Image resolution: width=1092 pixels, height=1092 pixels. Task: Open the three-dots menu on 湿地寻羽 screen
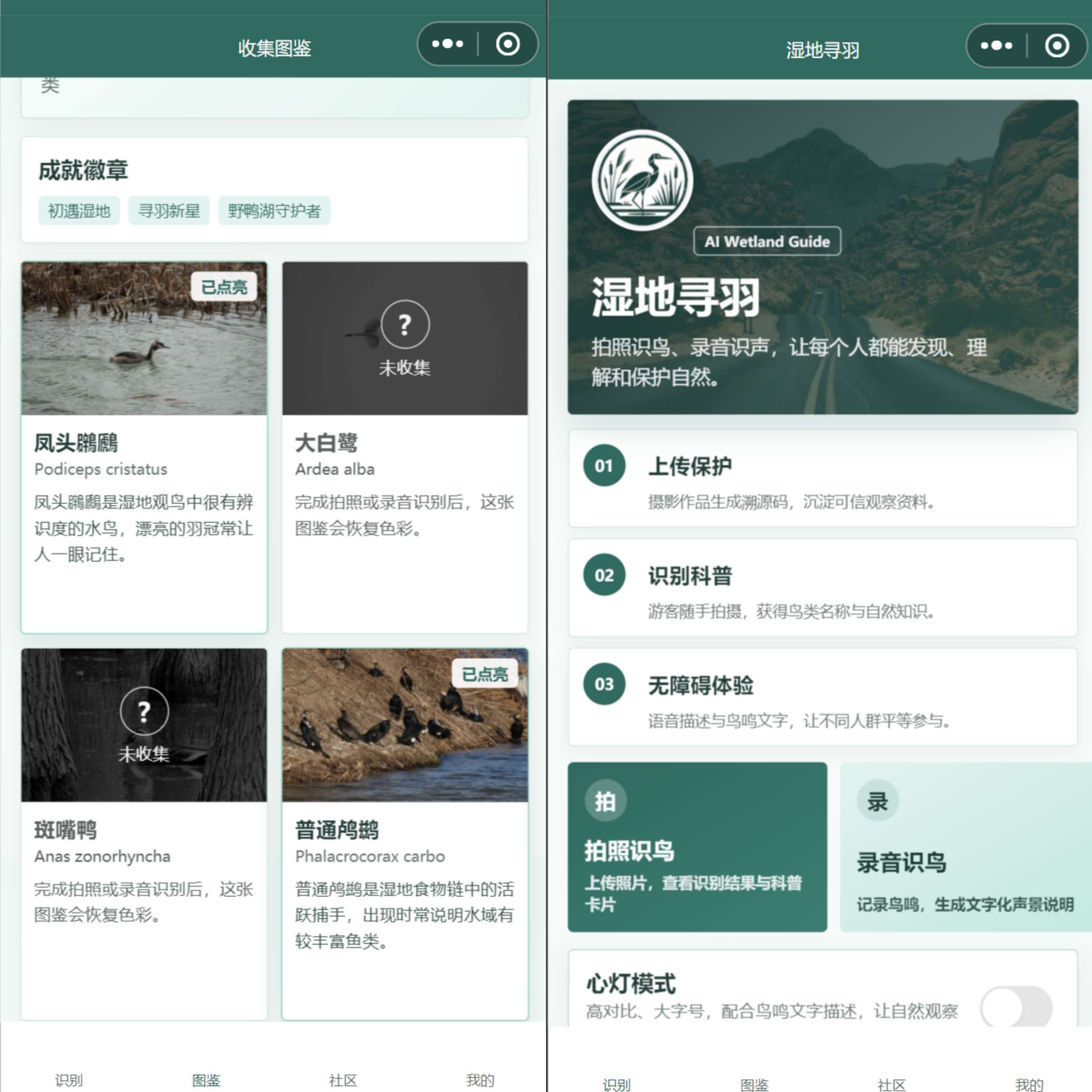coord(996,45)
